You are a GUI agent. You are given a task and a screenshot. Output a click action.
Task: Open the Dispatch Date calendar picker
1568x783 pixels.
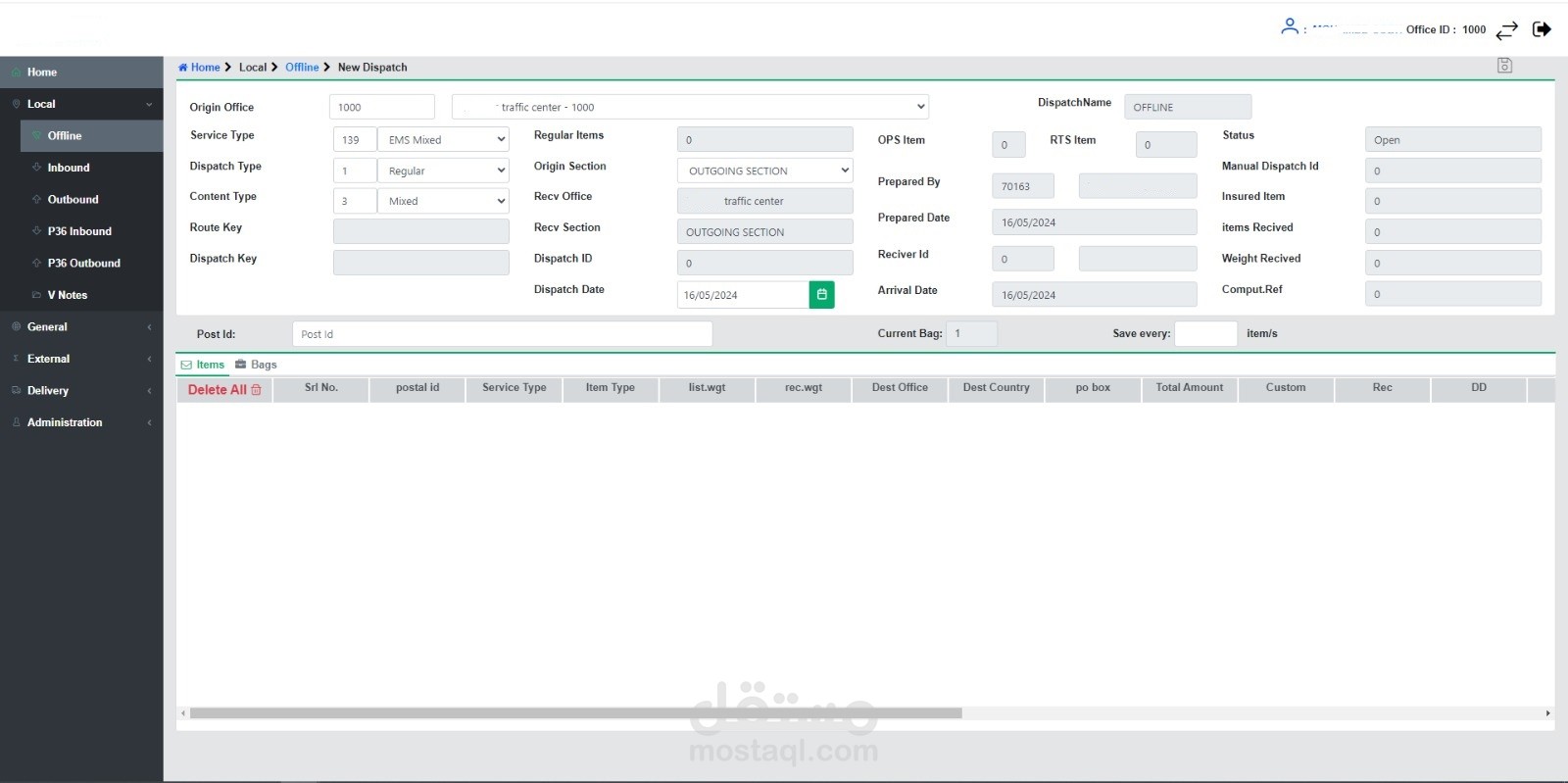821,295
